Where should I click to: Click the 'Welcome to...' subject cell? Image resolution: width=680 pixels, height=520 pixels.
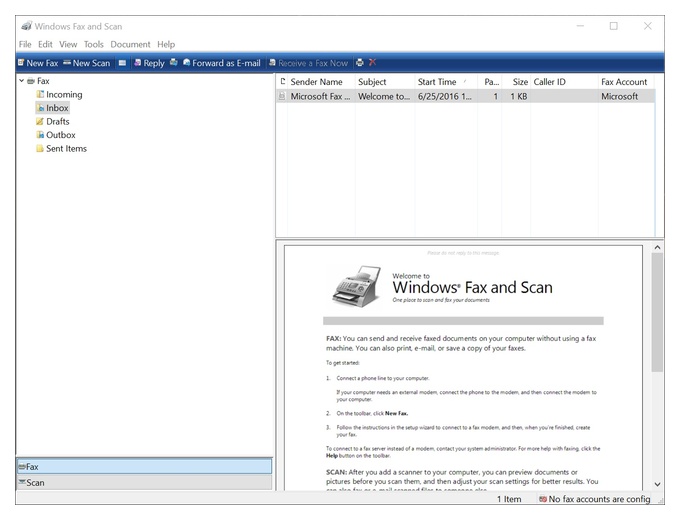(384, 96)
